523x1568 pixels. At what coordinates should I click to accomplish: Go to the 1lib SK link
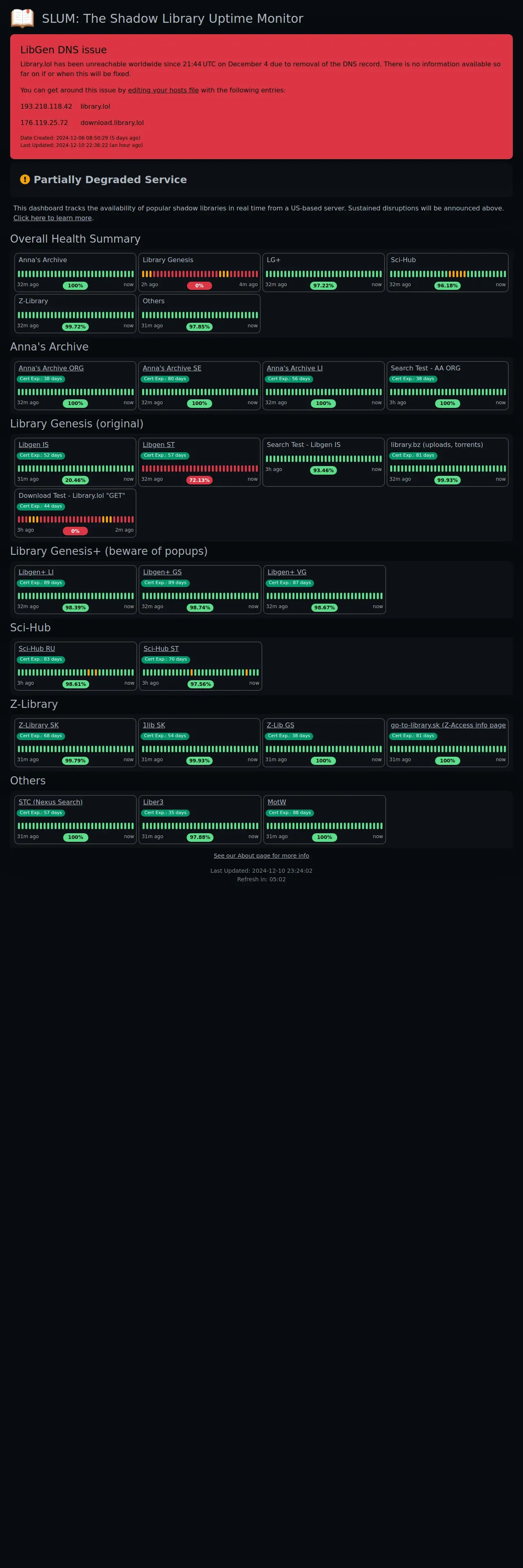coord(154,725)
